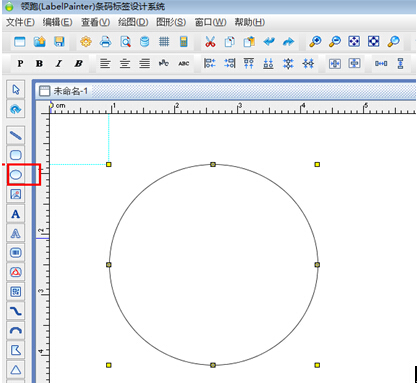
Task: Open the 查看(V) menu
Action: point(95,22)
